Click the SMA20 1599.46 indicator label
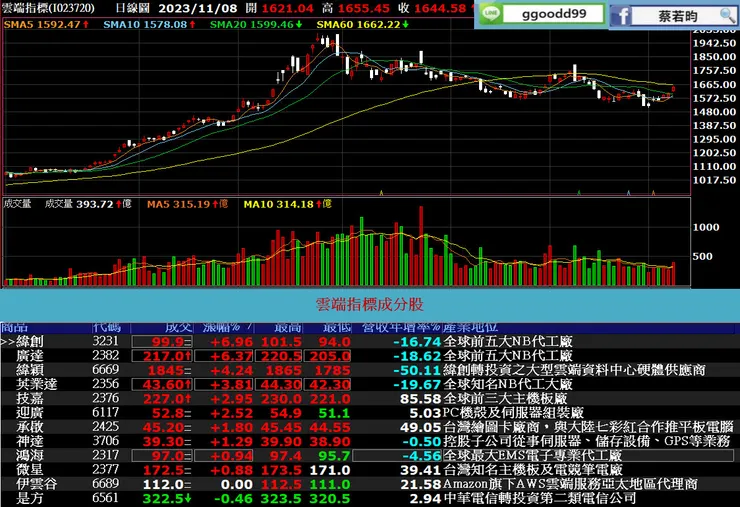 [x=256, y=25]
